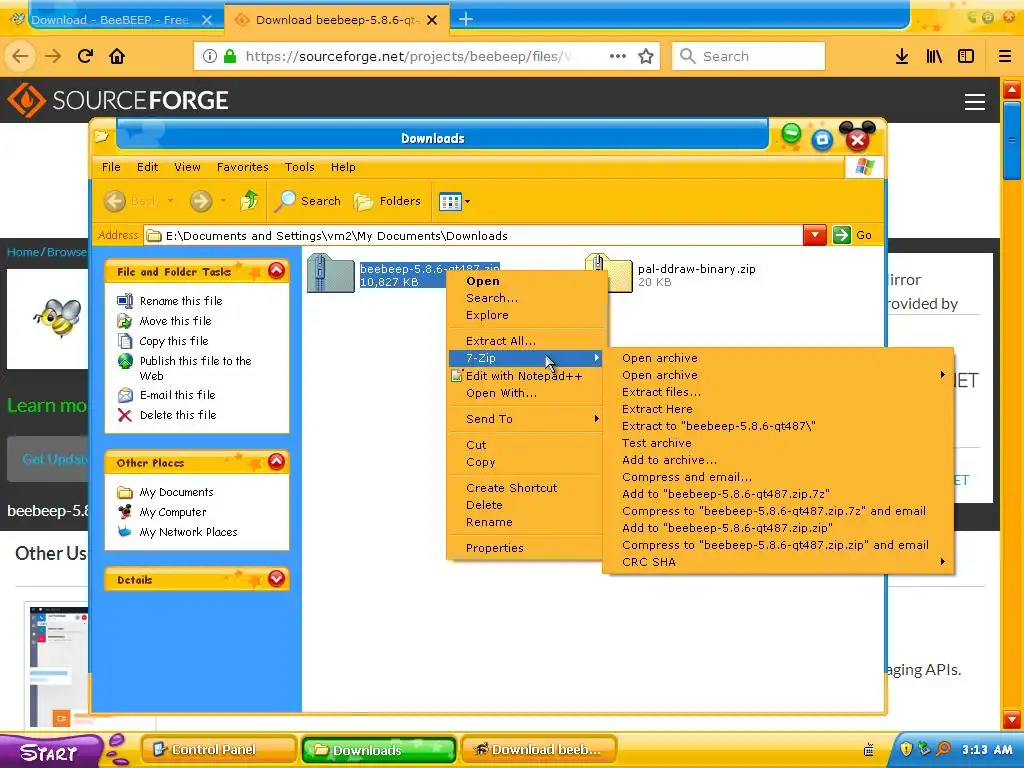Open Firefox library icon

pos(934,56)
